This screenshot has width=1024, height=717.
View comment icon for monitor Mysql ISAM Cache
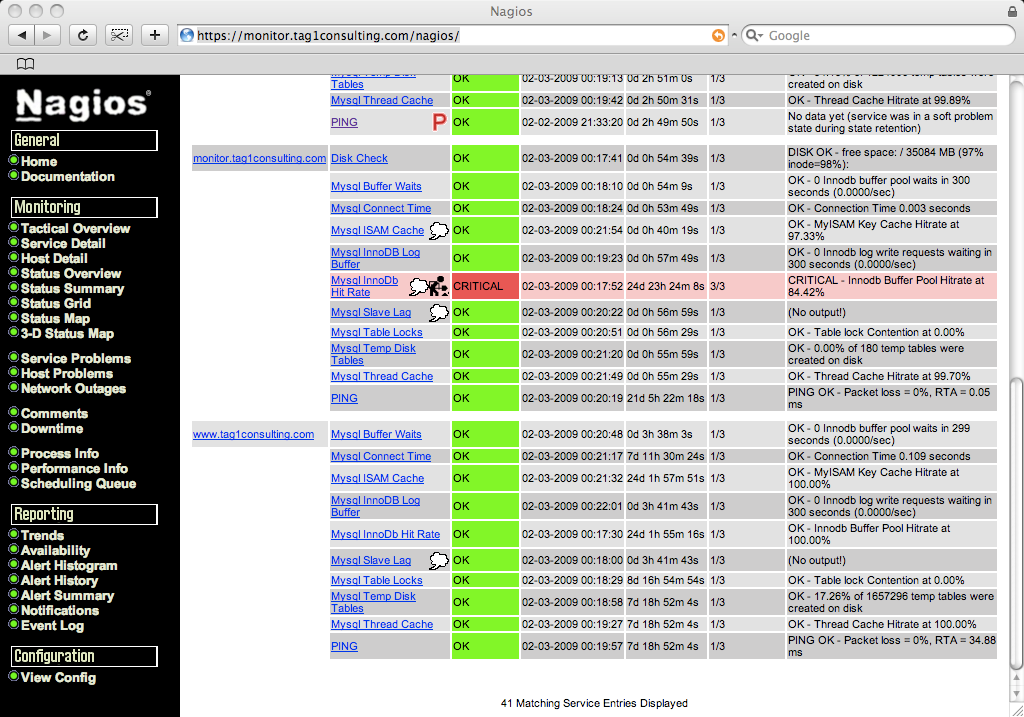click(x=439, y=231)
